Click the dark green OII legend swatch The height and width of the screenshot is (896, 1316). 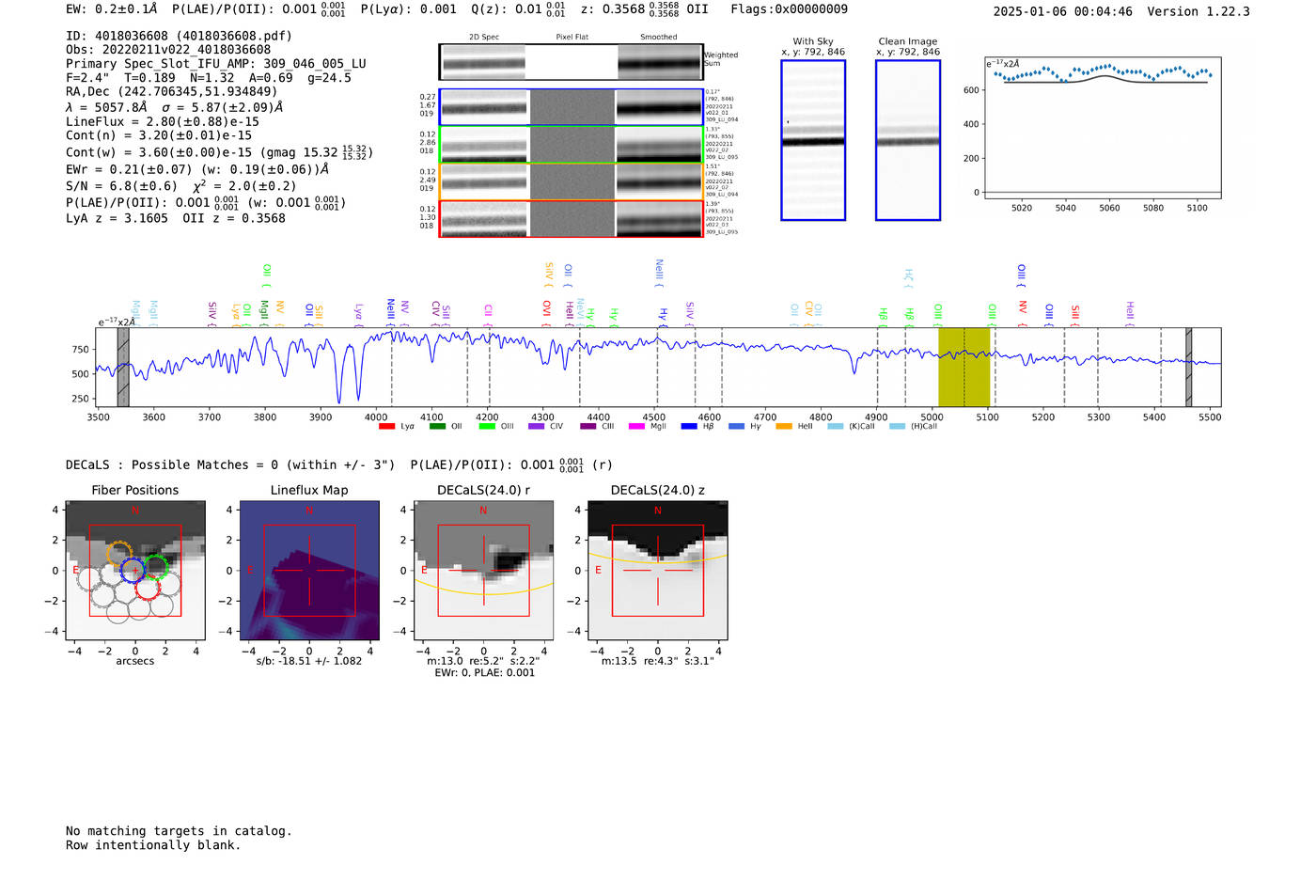click(x=437, y=427)
